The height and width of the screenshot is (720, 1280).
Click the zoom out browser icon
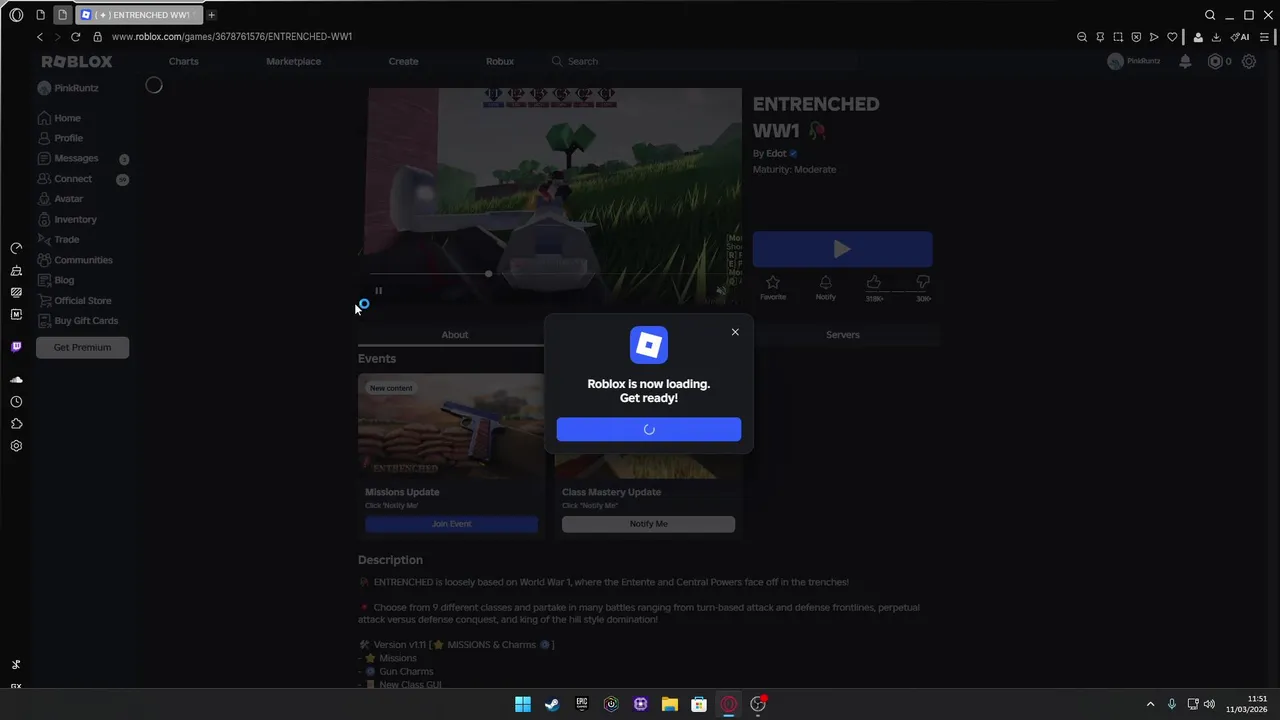coord(1082,37)
